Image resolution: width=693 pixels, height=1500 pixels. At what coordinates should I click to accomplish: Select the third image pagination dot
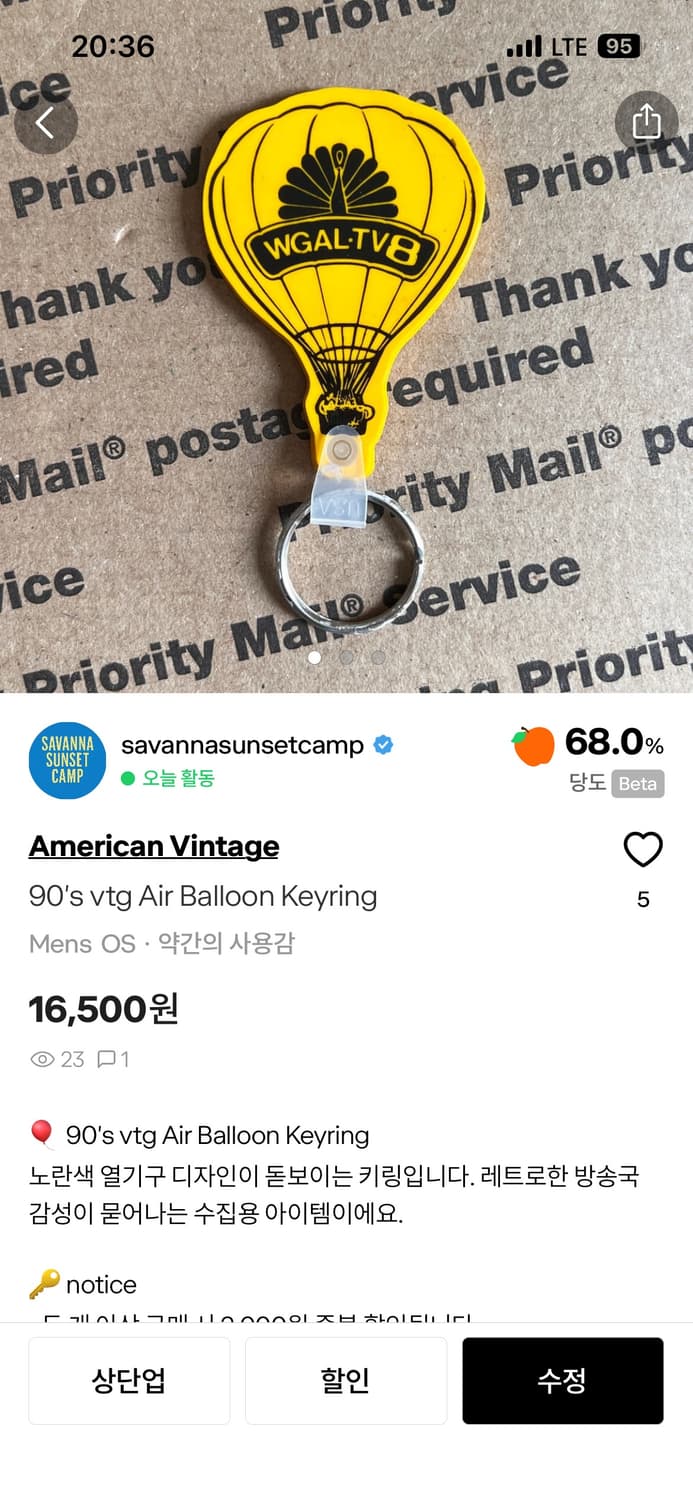click(378, 658)
